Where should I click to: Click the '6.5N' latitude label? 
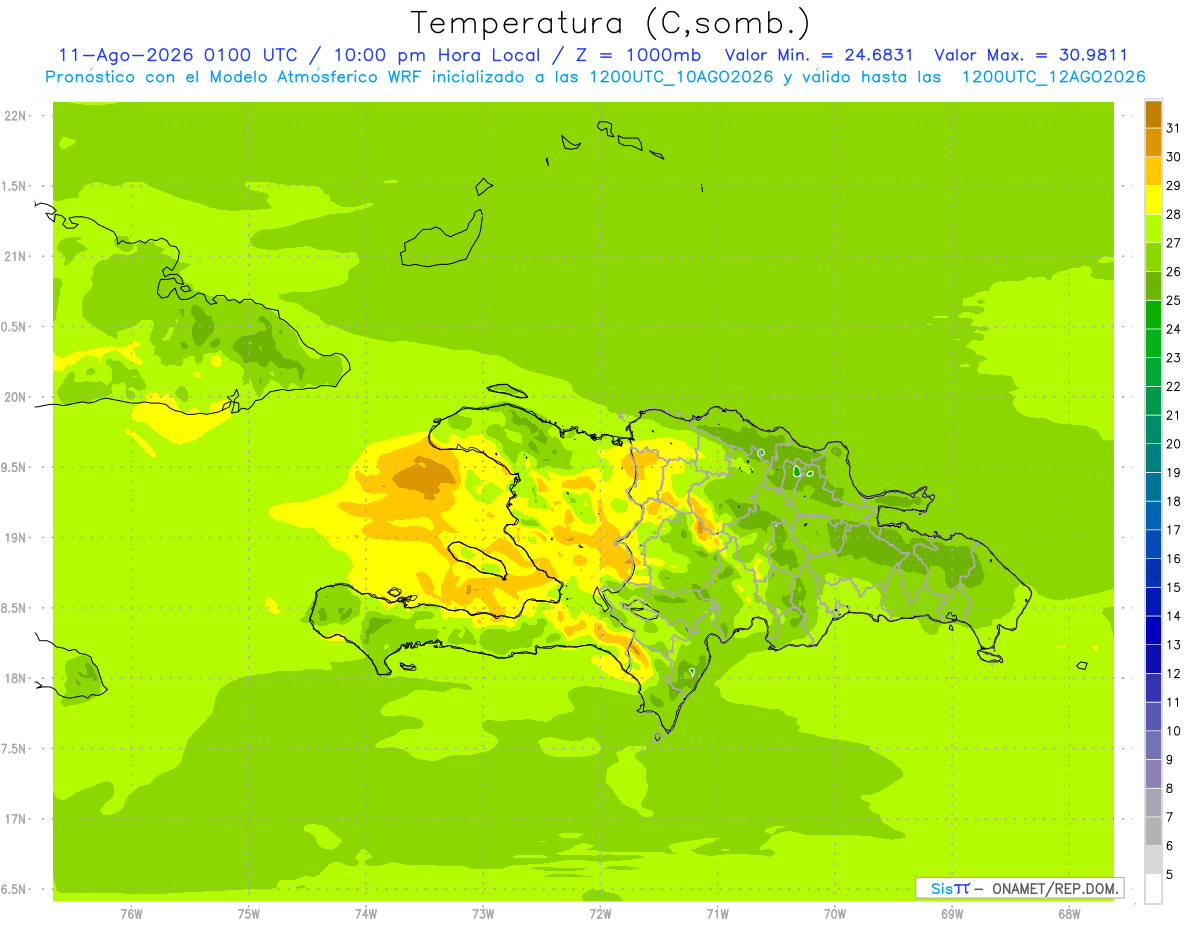tap(14, 889)
